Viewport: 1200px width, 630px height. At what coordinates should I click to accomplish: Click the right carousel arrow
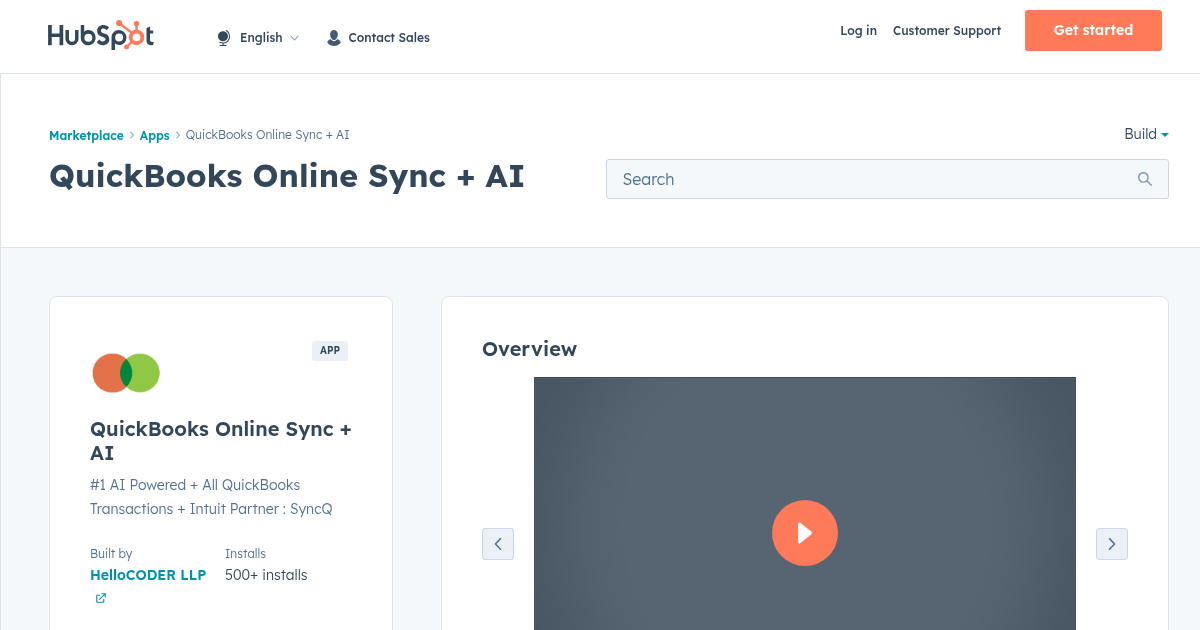(x=1111, y=544)
